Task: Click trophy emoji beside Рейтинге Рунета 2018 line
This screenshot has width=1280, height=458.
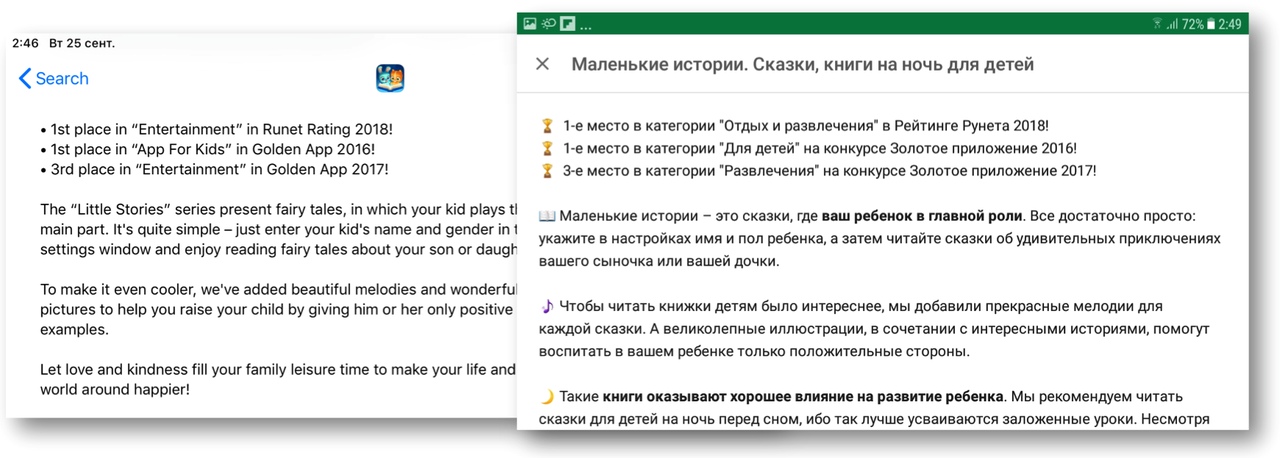Action: [546, 126]
